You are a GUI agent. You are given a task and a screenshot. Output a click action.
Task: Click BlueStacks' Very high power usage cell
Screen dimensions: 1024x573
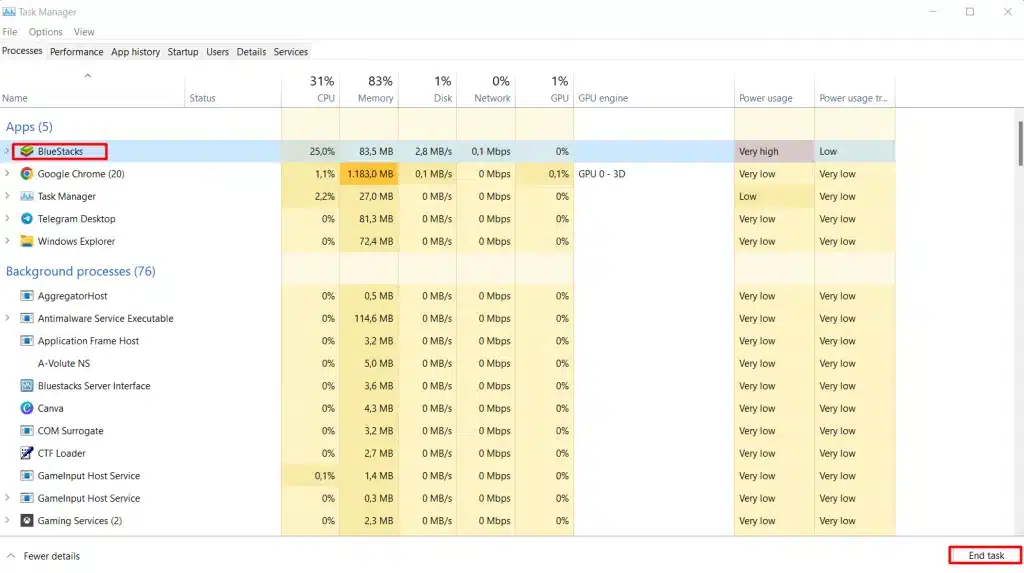pos(774,151)
